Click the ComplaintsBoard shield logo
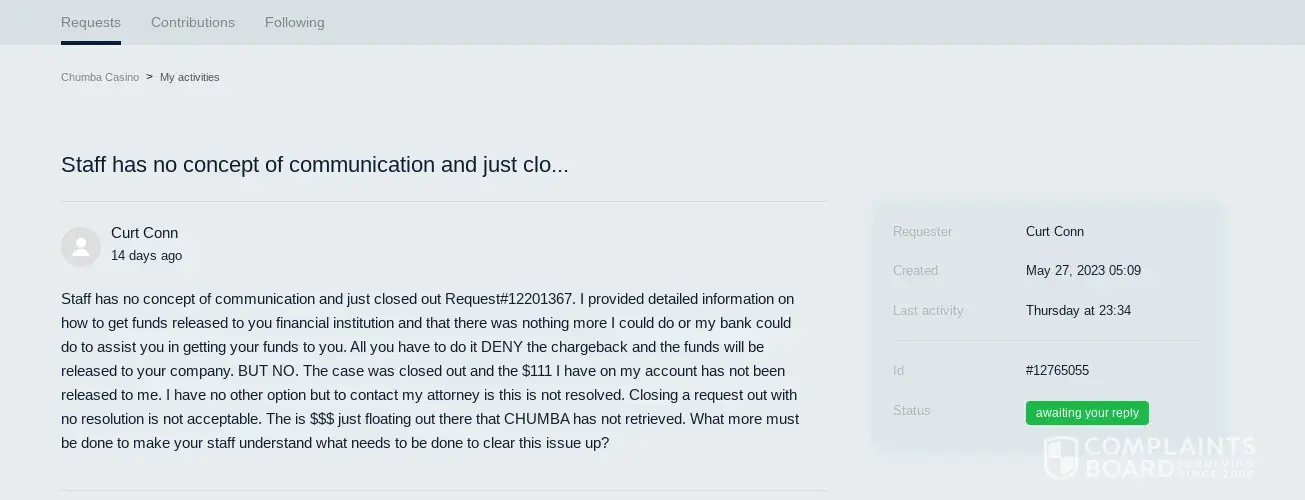 pos(1060,457)
